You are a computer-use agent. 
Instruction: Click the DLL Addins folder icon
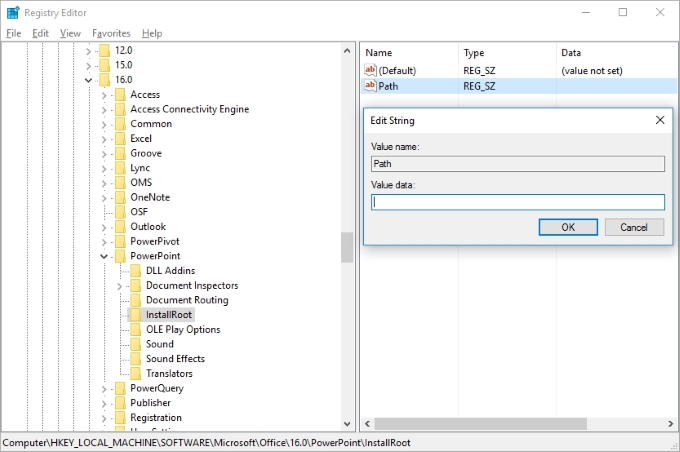tap(135, 270)
